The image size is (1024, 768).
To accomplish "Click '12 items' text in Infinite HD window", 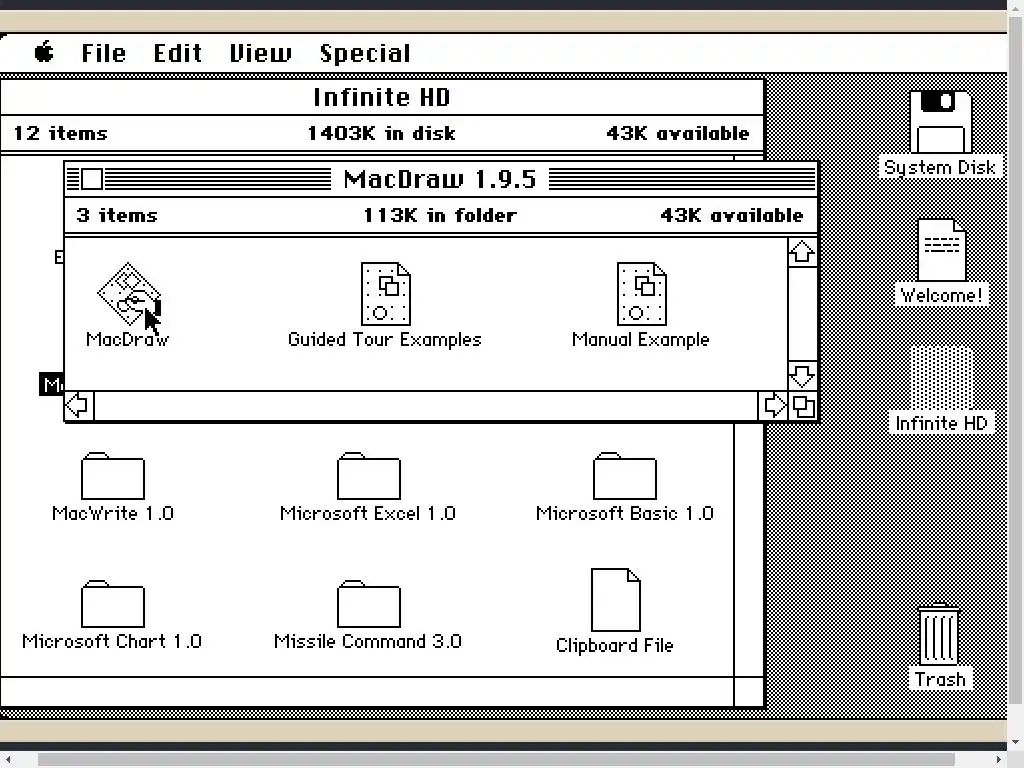I will click(x=60, y=133).
